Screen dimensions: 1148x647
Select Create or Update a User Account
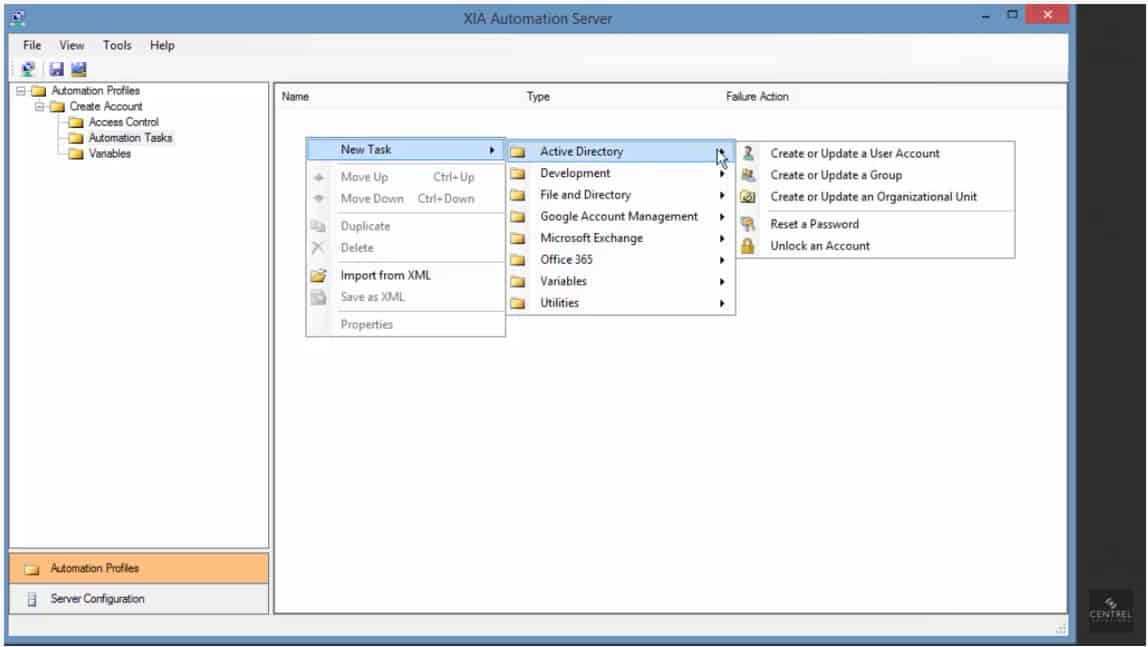(875, 153)
